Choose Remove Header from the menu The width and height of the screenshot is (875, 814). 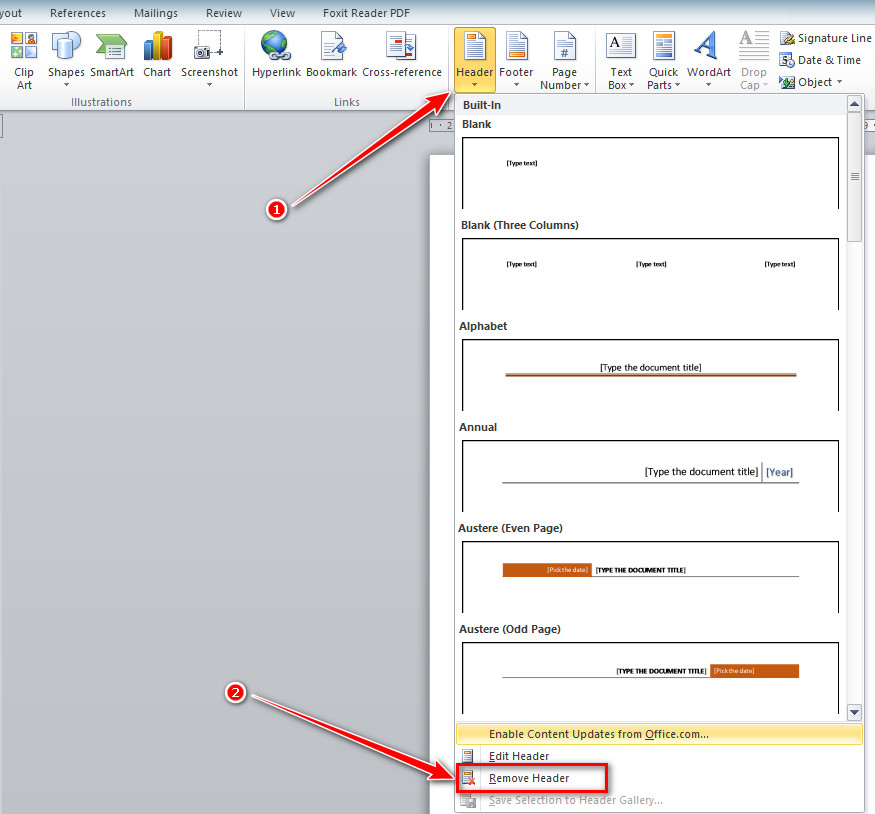point(529,778)
